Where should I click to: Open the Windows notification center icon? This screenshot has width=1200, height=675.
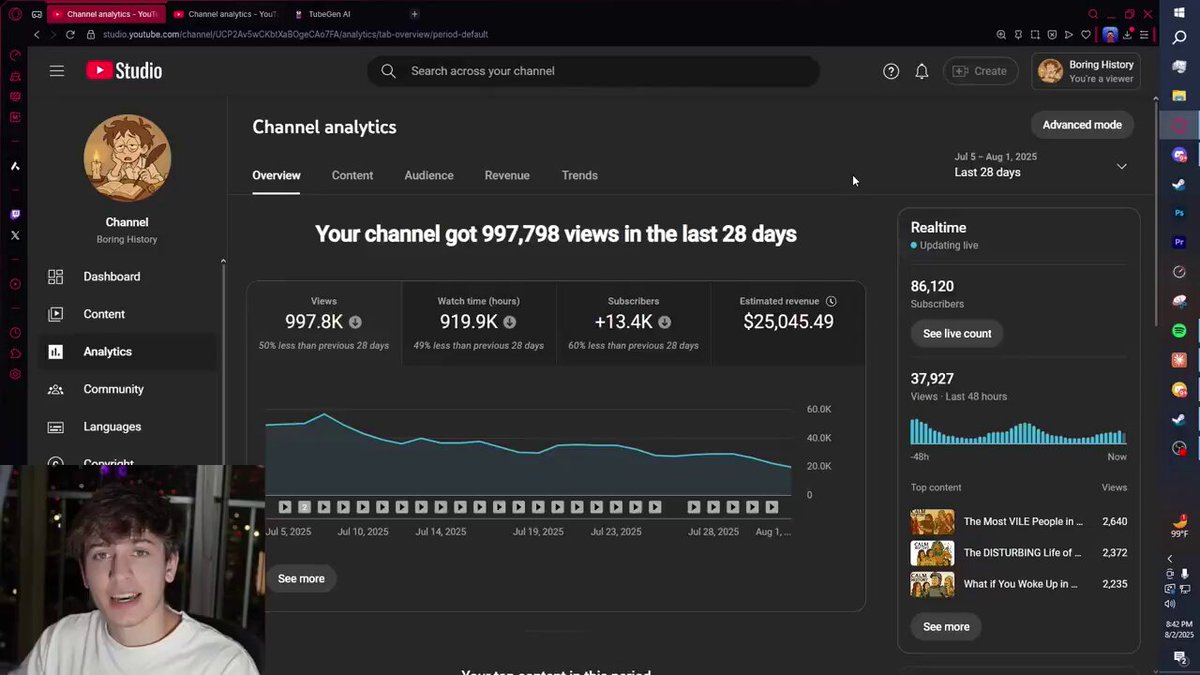click(x=1180, y=658)
